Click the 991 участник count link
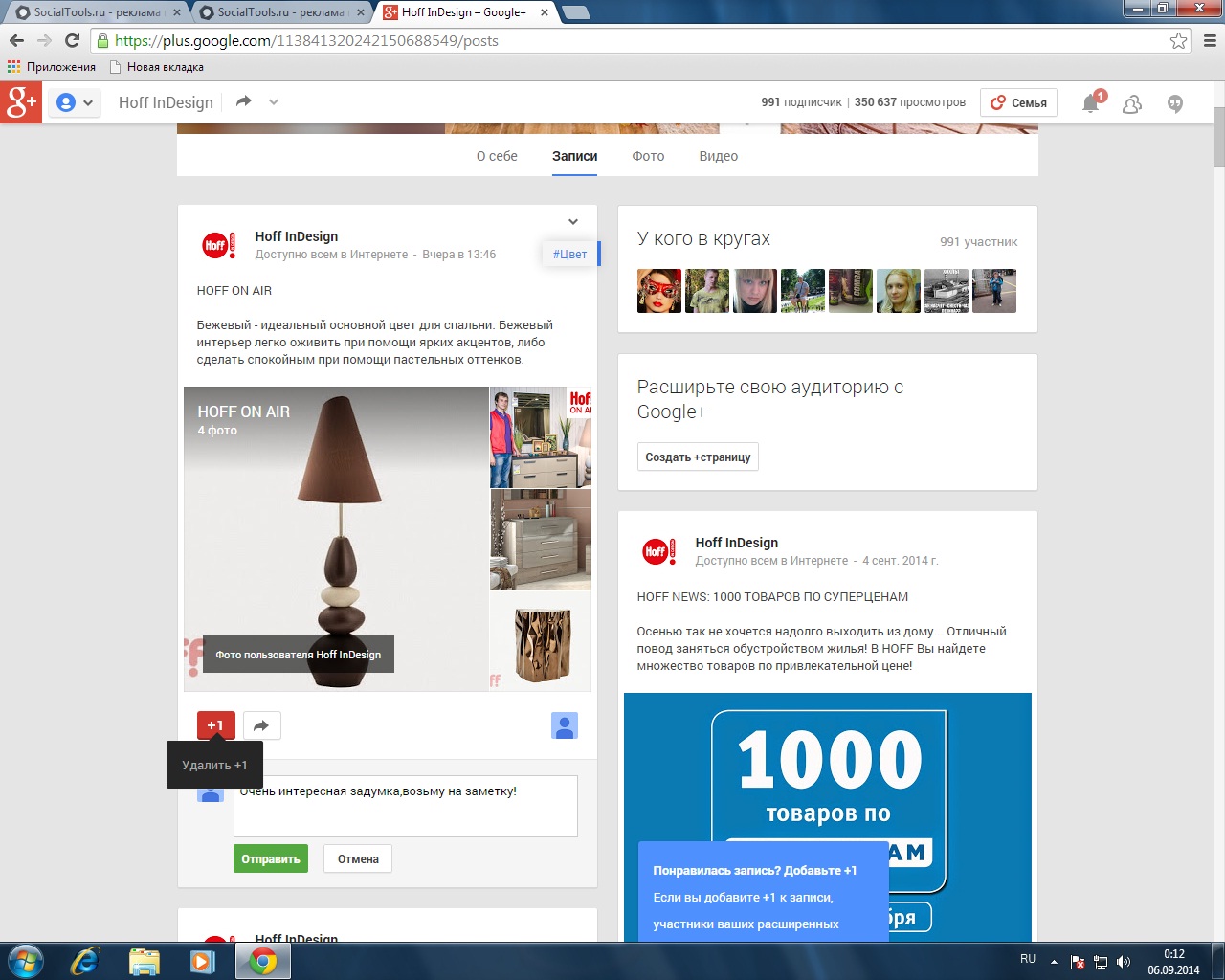Viewport: 1225px width, 980px height. (978, 242)
